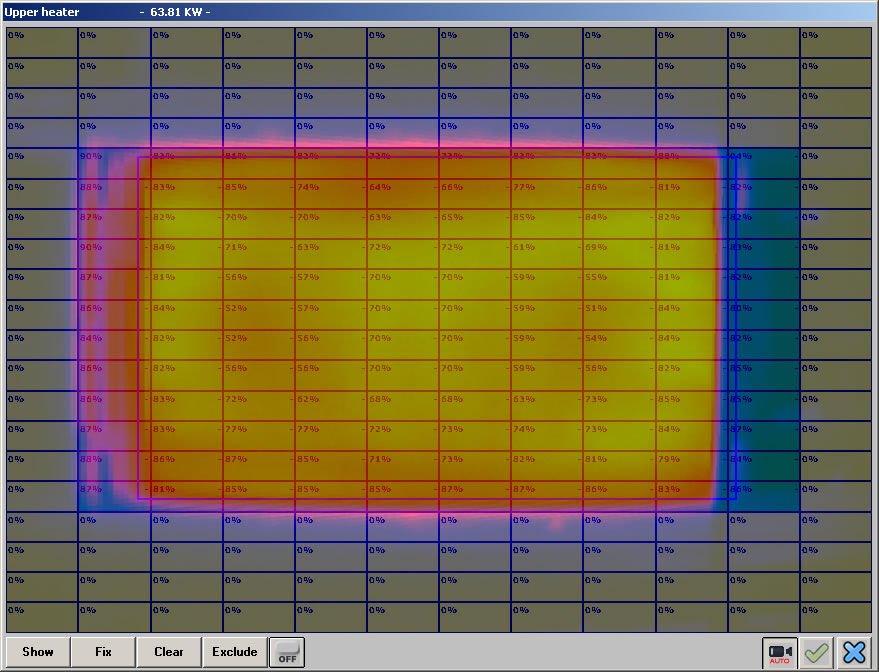Click the Fix button
This screenshot has width=879, height=672.
click(103, 652)
